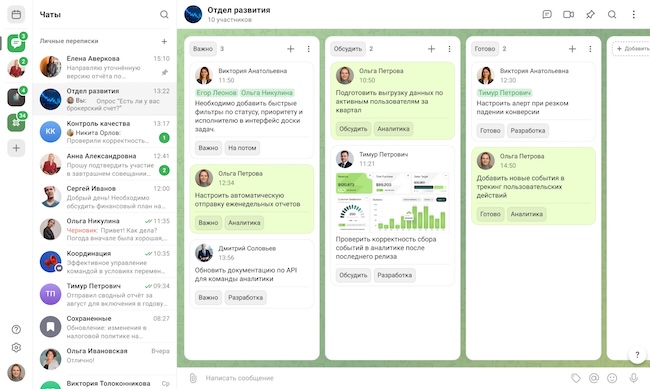The image size is (650, 389).
Task: Add a new workspace with the sidebar plus
Action: (x=16, y=148)
